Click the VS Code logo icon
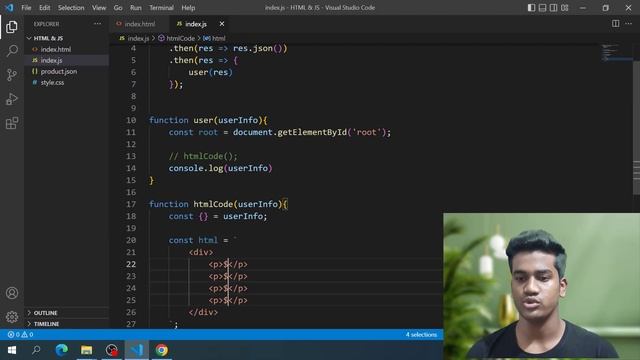This screenshot has height=360, width=640. point(9,7)
